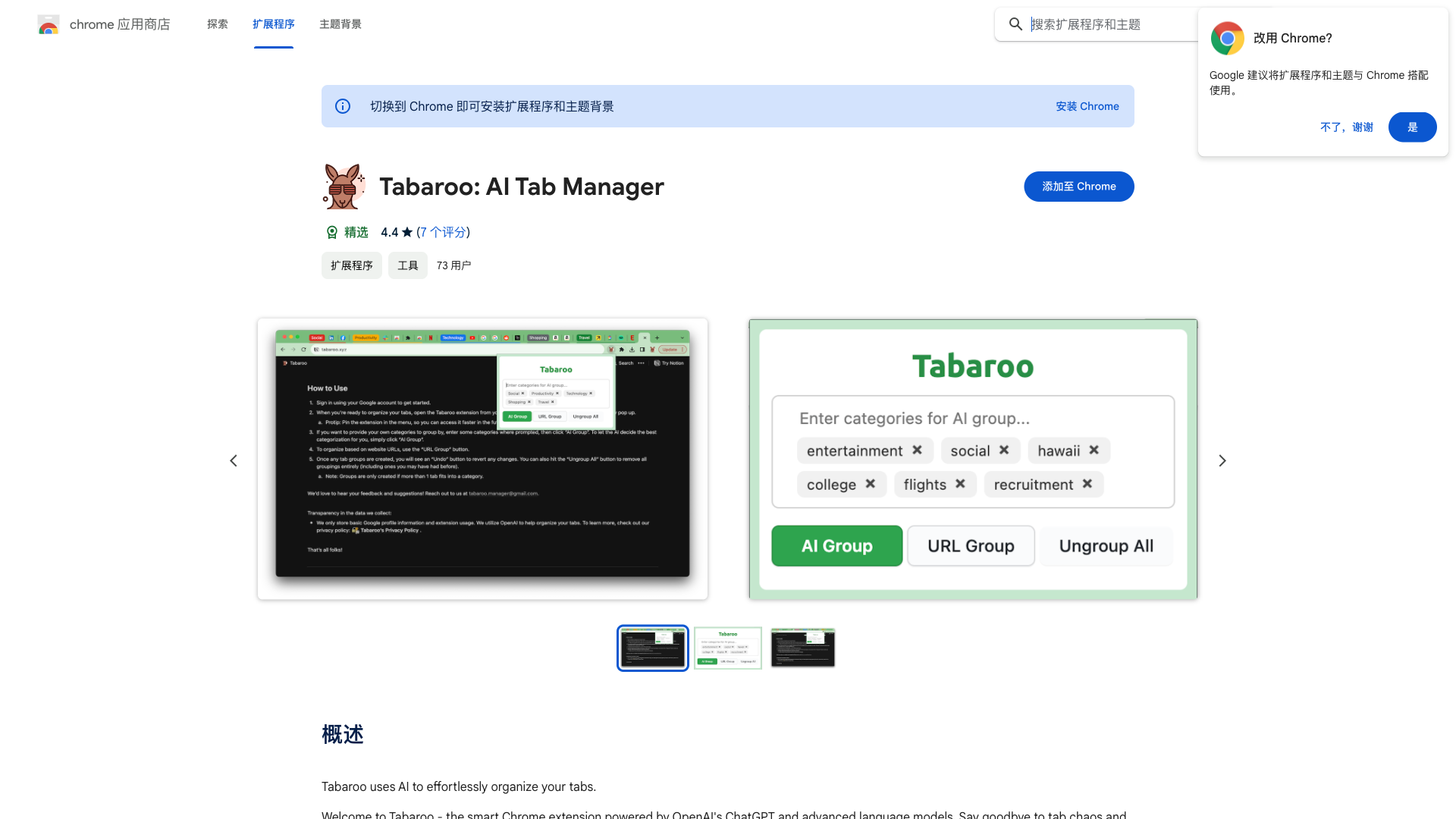This screenshot has height=819, width=1456.
Task: Click the 改用 Chrome? popup heading
Action: 1292,38
